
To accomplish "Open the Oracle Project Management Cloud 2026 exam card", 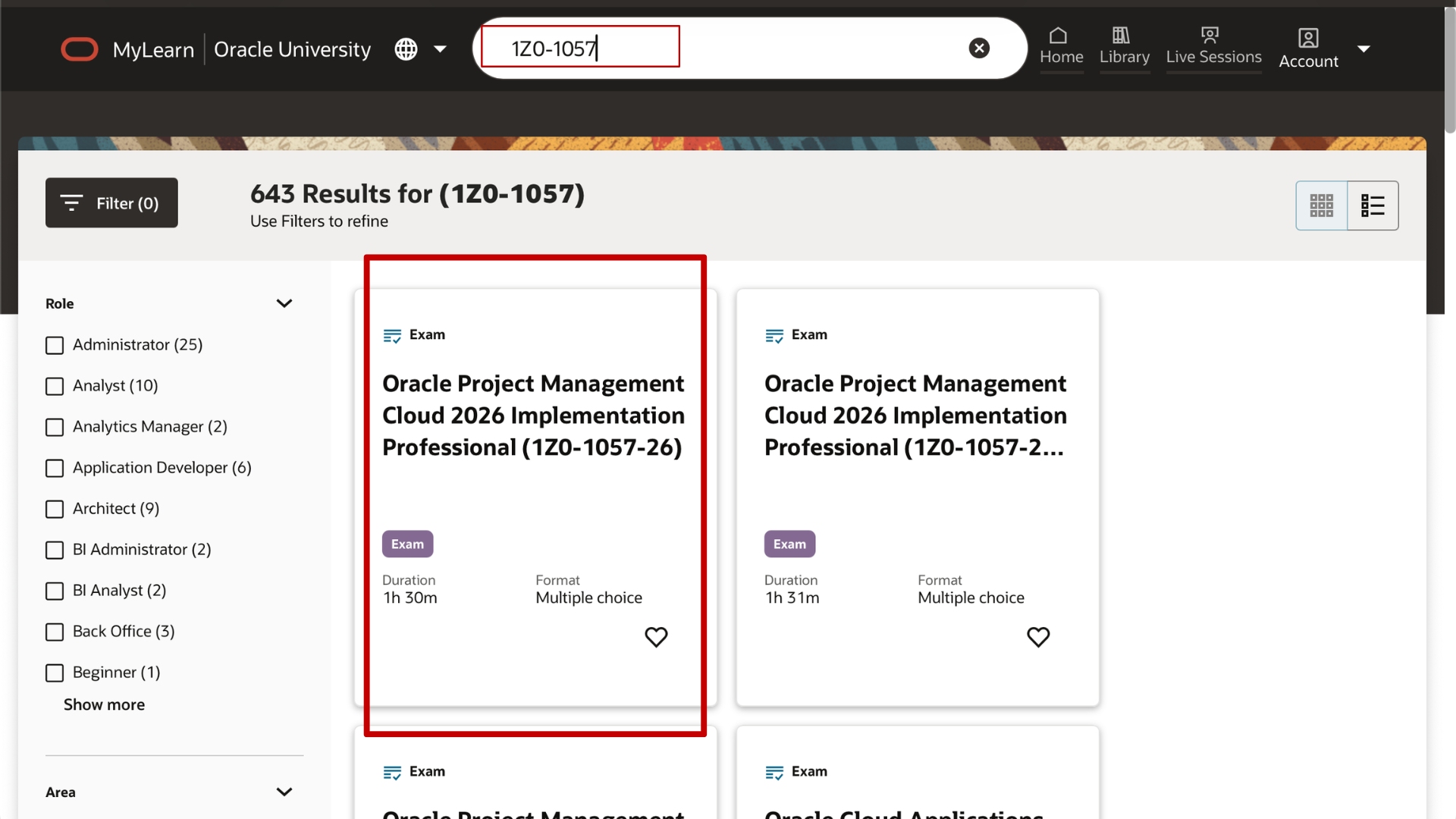I will click(533, 415).
